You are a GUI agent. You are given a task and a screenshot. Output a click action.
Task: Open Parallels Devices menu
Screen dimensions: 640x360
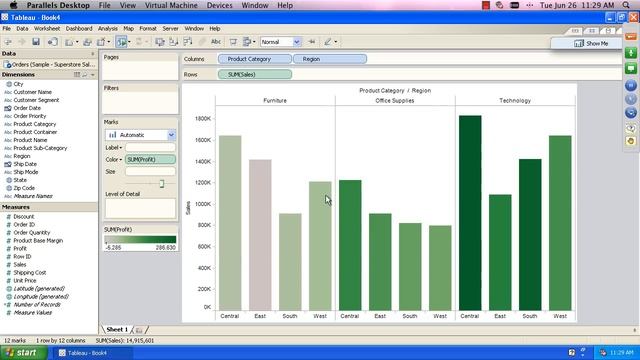coord(219,5)
